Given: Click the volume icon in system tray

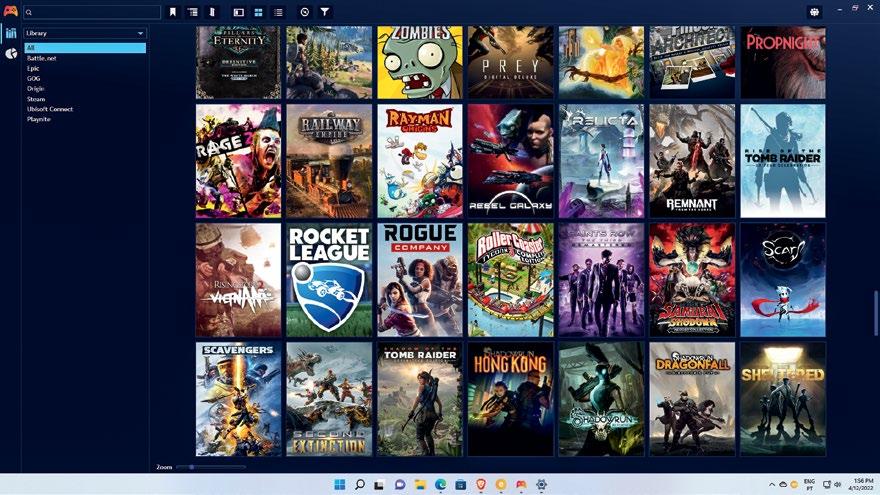Looking at the screenshot, I should (x=837, y=484).
